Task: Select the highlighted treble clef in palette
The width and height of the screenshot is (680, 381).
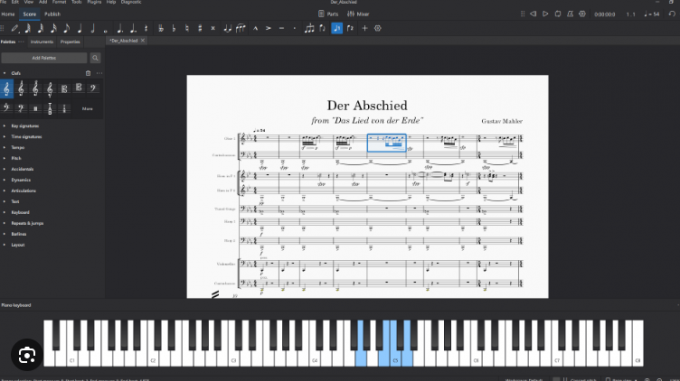Action: [x=7, y=89]
